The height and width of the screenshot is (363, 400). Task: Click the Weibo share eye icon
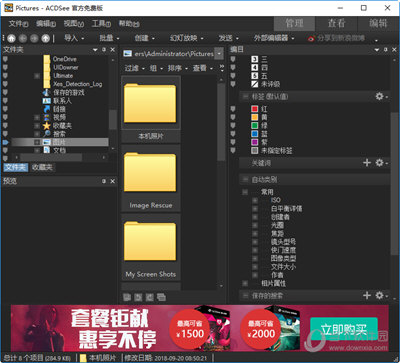coord(311,38)
